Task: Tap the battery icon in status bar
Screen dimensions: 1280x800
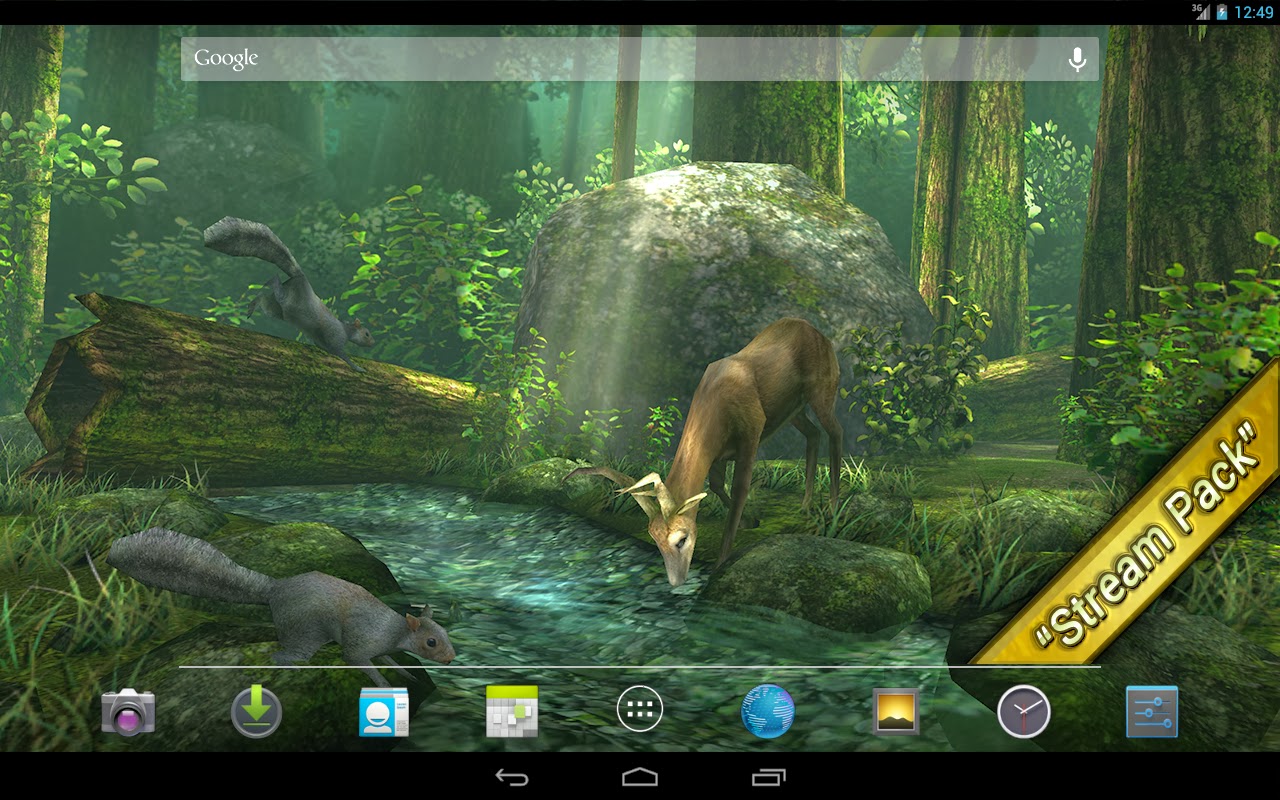Action: pyautogui.click(x=1221, y=12)
